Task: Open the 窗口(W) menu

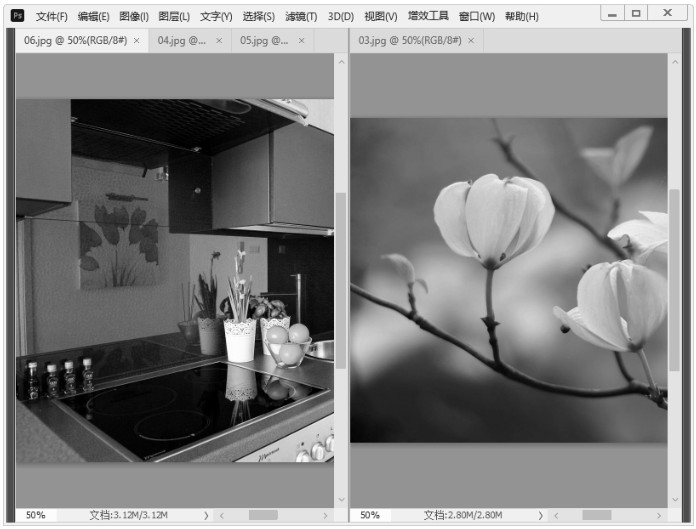Action: [x=477, y=17]
